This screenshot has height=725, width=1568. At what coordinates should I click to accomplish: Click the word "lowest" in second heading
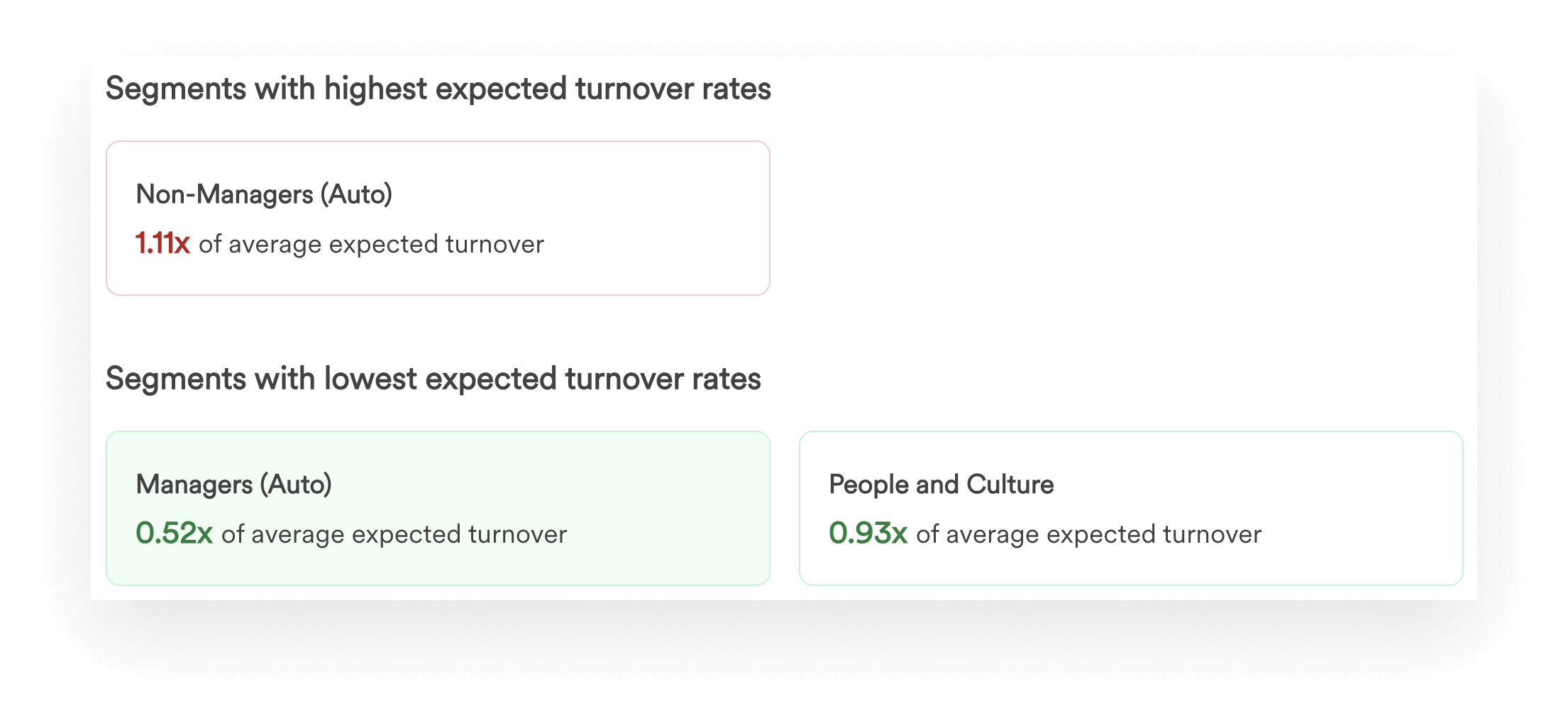[x=370, y=380]
